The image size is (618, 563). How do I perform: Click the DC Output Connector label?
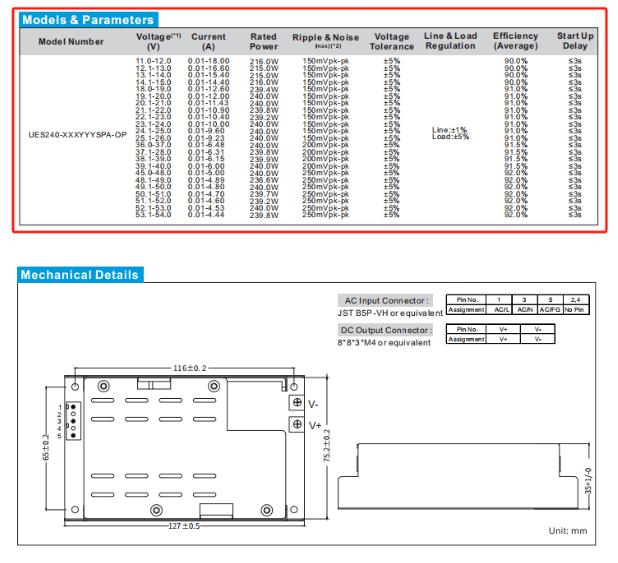[x=387, y=330]
